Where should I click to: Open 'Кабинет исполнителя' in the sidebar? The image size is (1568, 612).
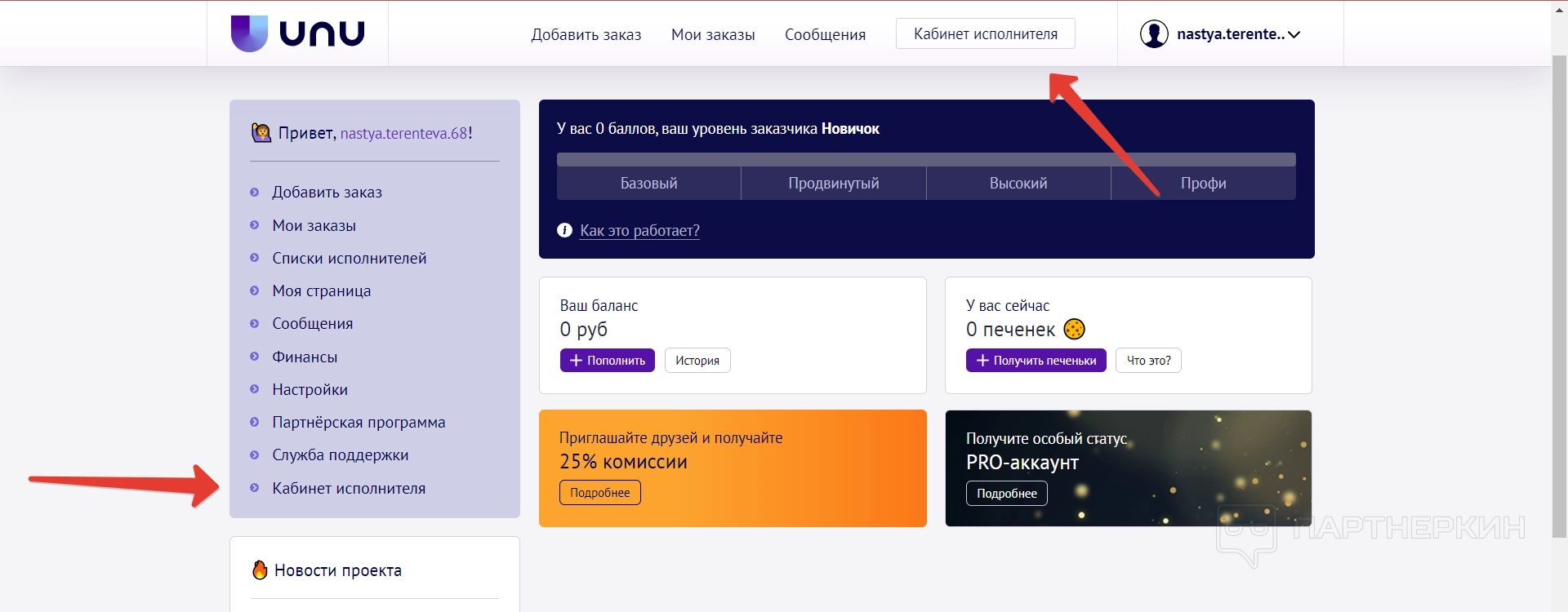[349, 488]
